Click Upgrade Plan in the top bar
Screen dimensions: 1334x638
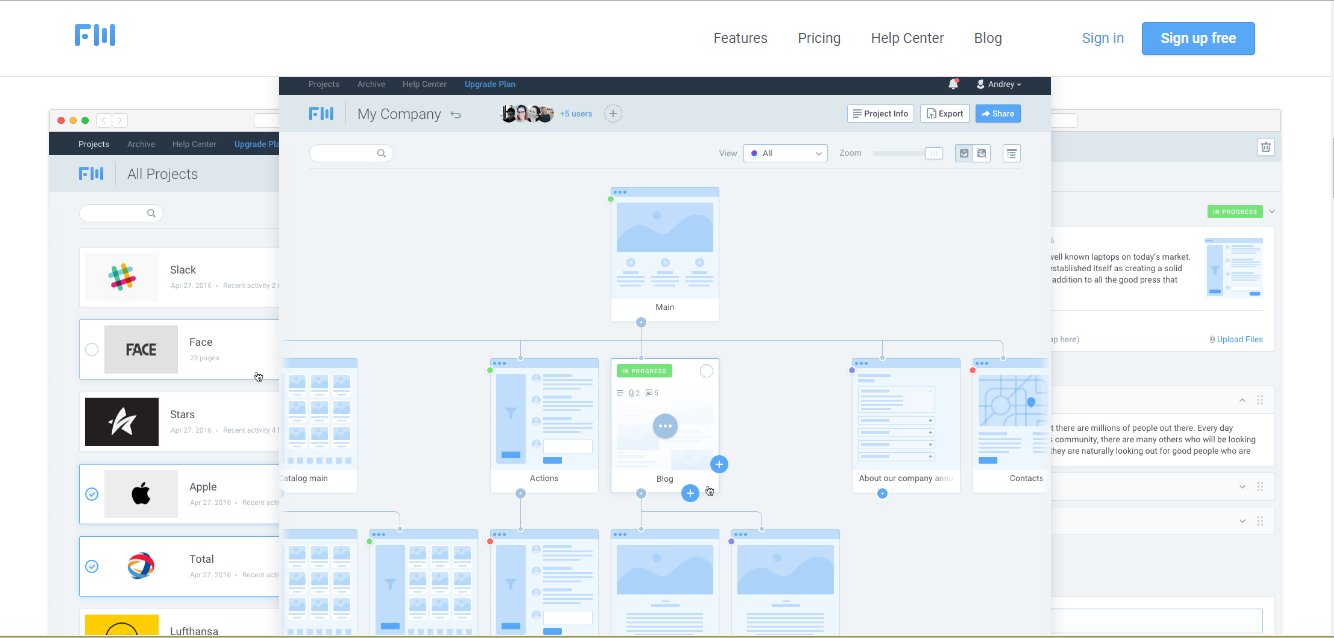click(x=490, y=84)
